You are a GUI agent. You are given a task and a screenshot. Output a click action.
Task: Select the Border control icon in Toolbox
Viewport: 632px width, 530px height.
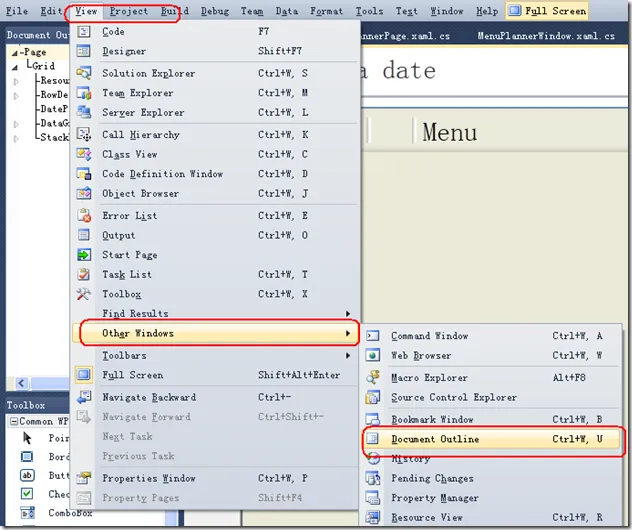[x=27, y=457]
